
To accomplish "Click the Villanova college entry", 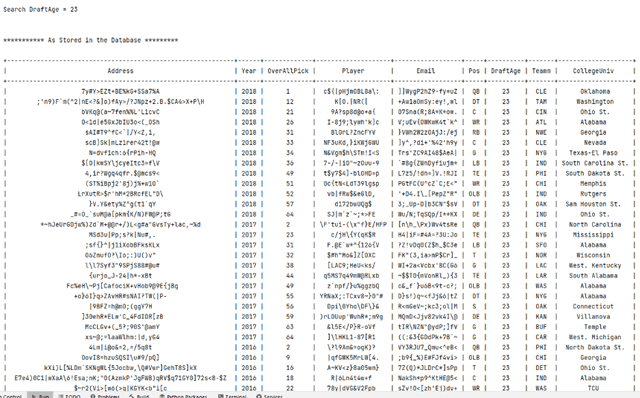I will pyautogui.click(x=593, y=316).
